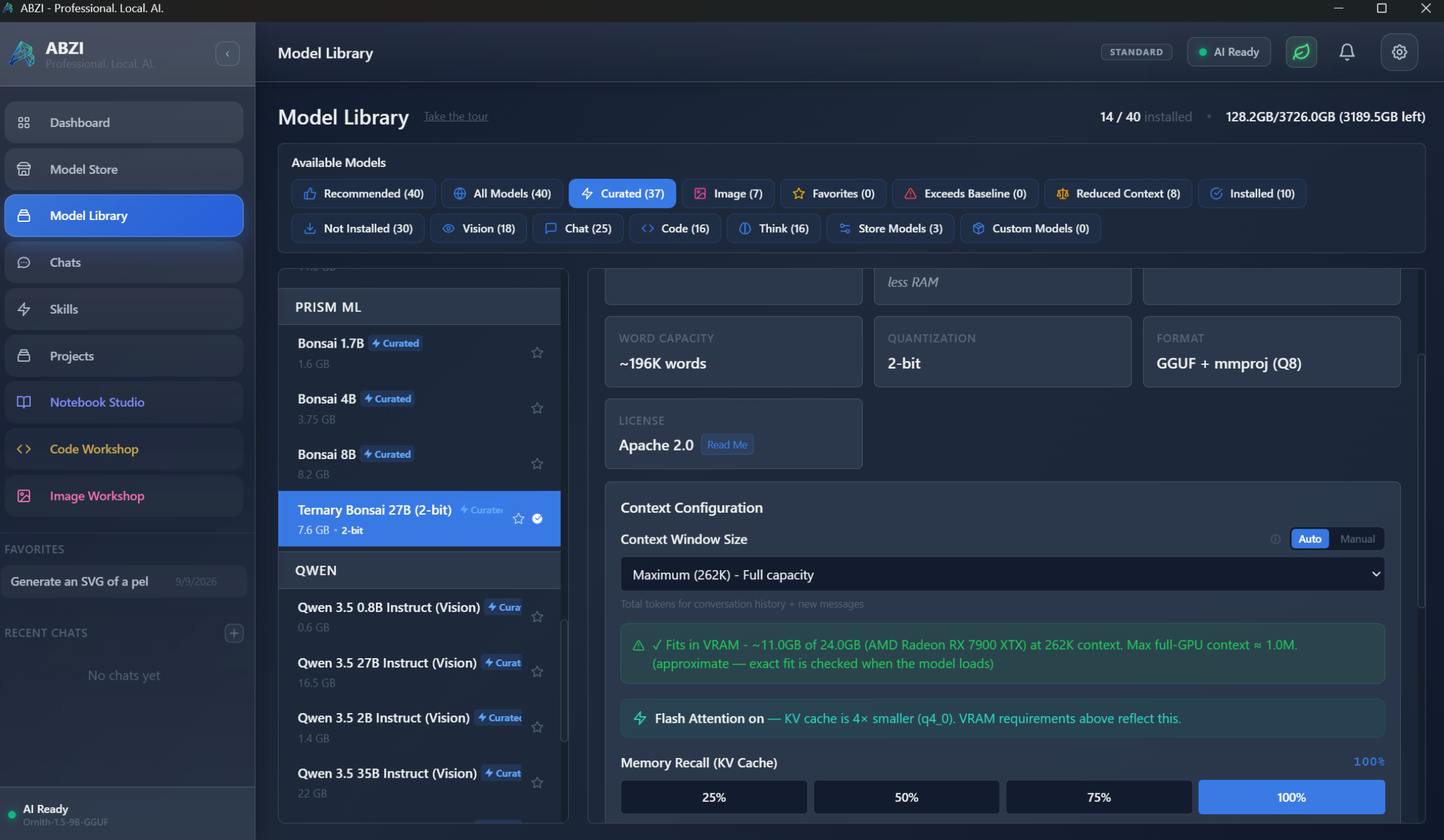Show Image (7) models
1444x840 pixels.
[728, 194]
